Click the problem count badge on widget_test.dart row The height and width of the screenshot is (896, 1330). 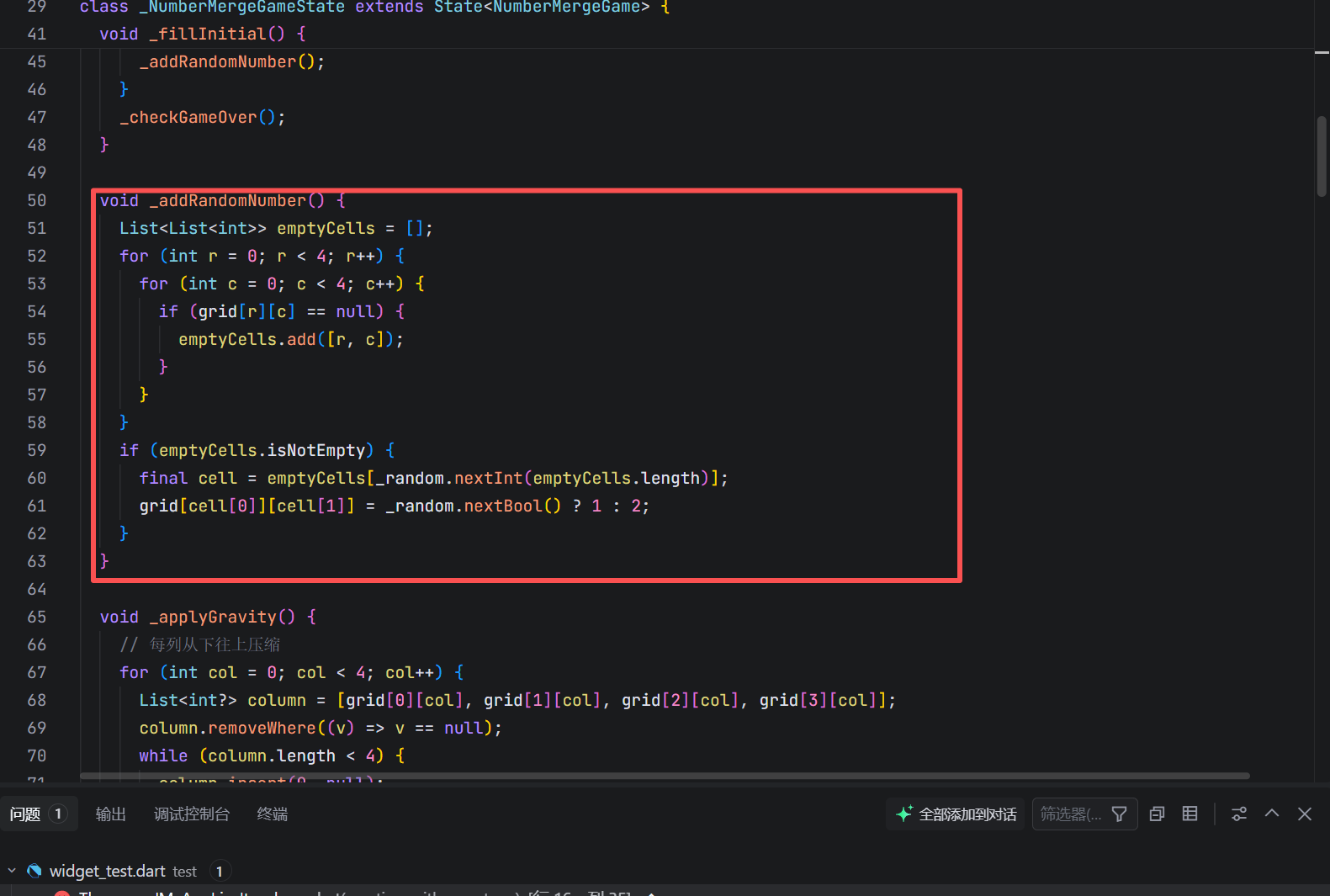click(x=219, y=871)
